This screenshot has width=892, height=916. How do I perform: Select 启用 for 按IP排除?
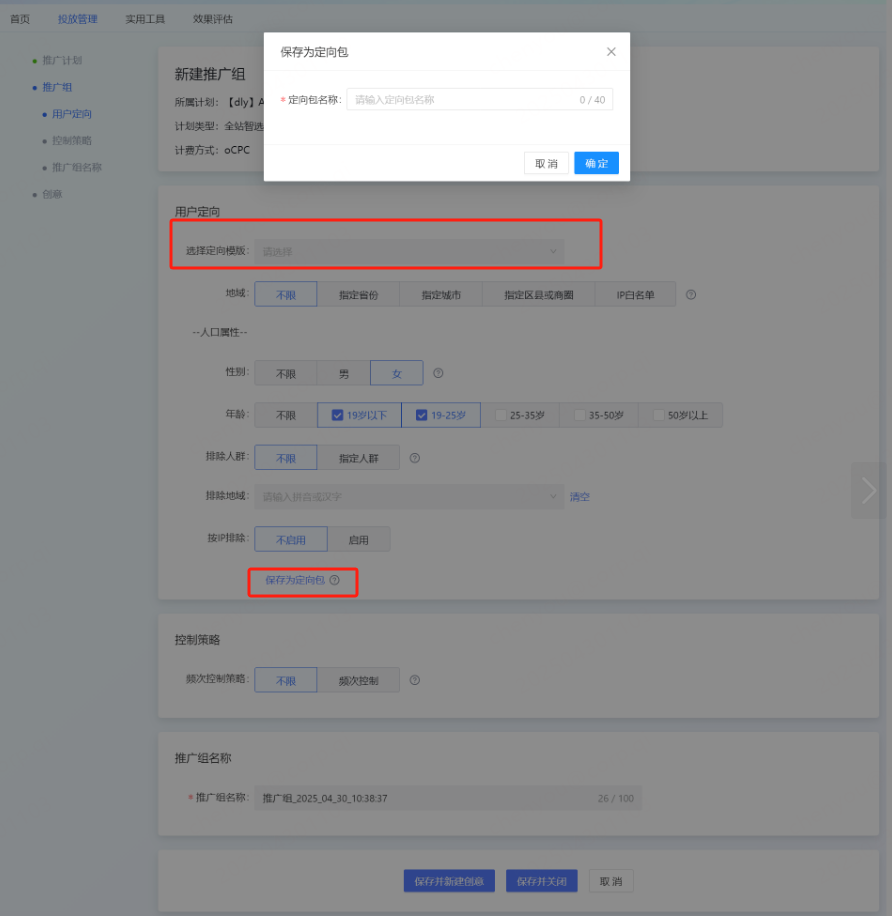pyautogui.click(x=359, y=539)
